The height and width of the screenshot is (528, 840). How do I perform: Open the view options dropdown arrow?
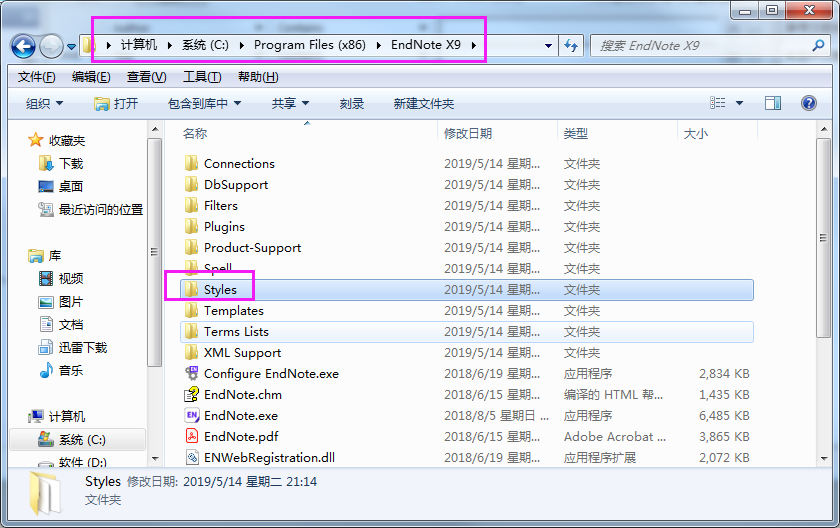tap(739, 103)
